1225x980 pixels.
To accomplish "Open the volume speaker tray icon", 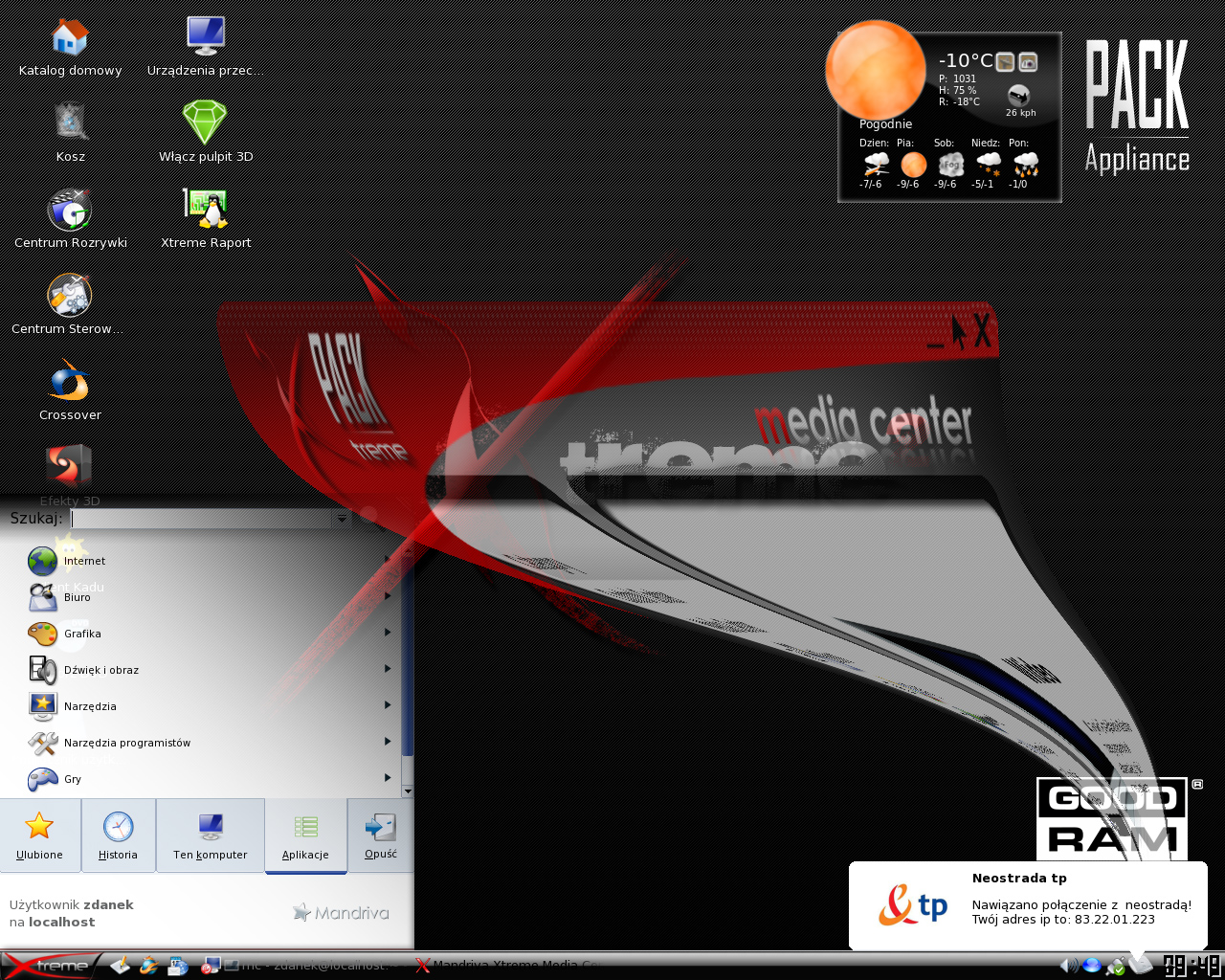I will 1070,965.
